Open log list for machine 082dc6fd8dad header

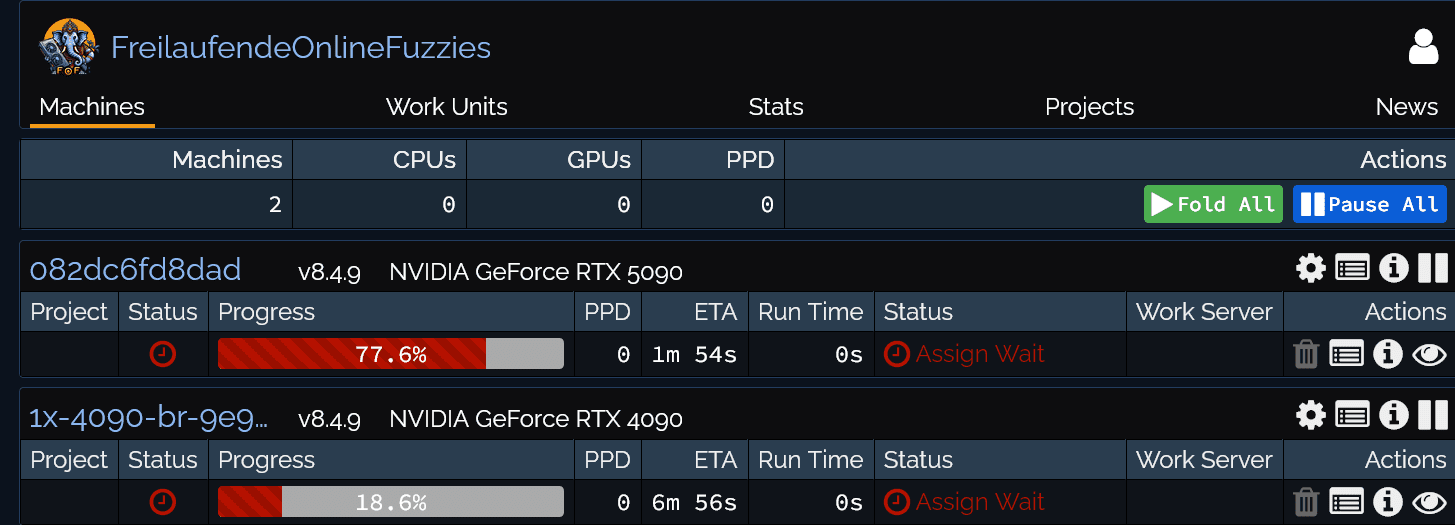[1352, 268]
